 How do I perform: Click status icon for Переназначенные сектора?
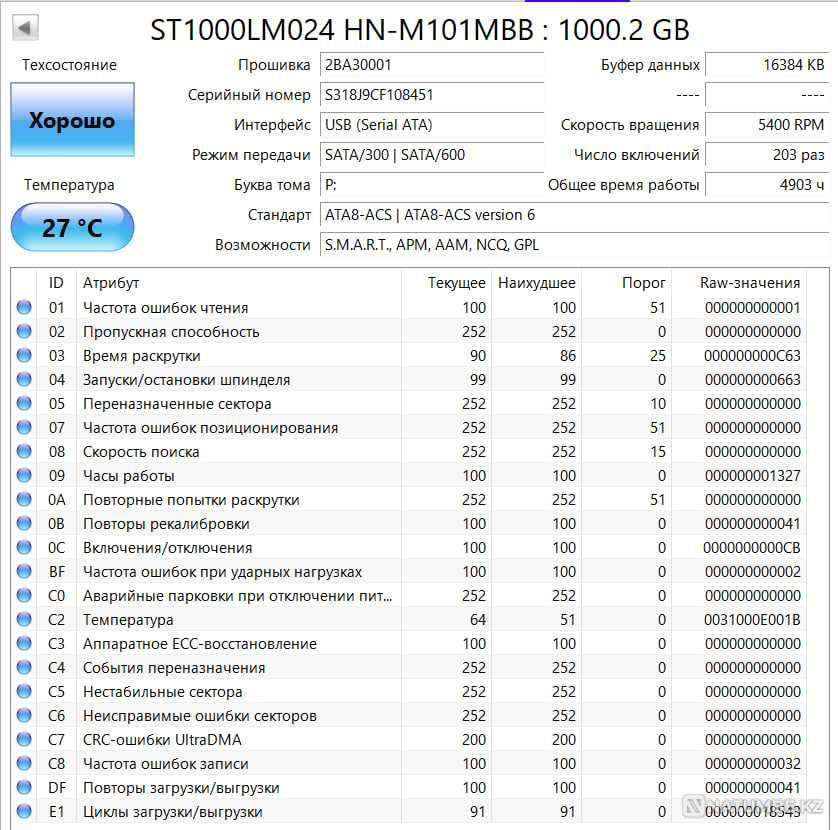tap(24, 404)
